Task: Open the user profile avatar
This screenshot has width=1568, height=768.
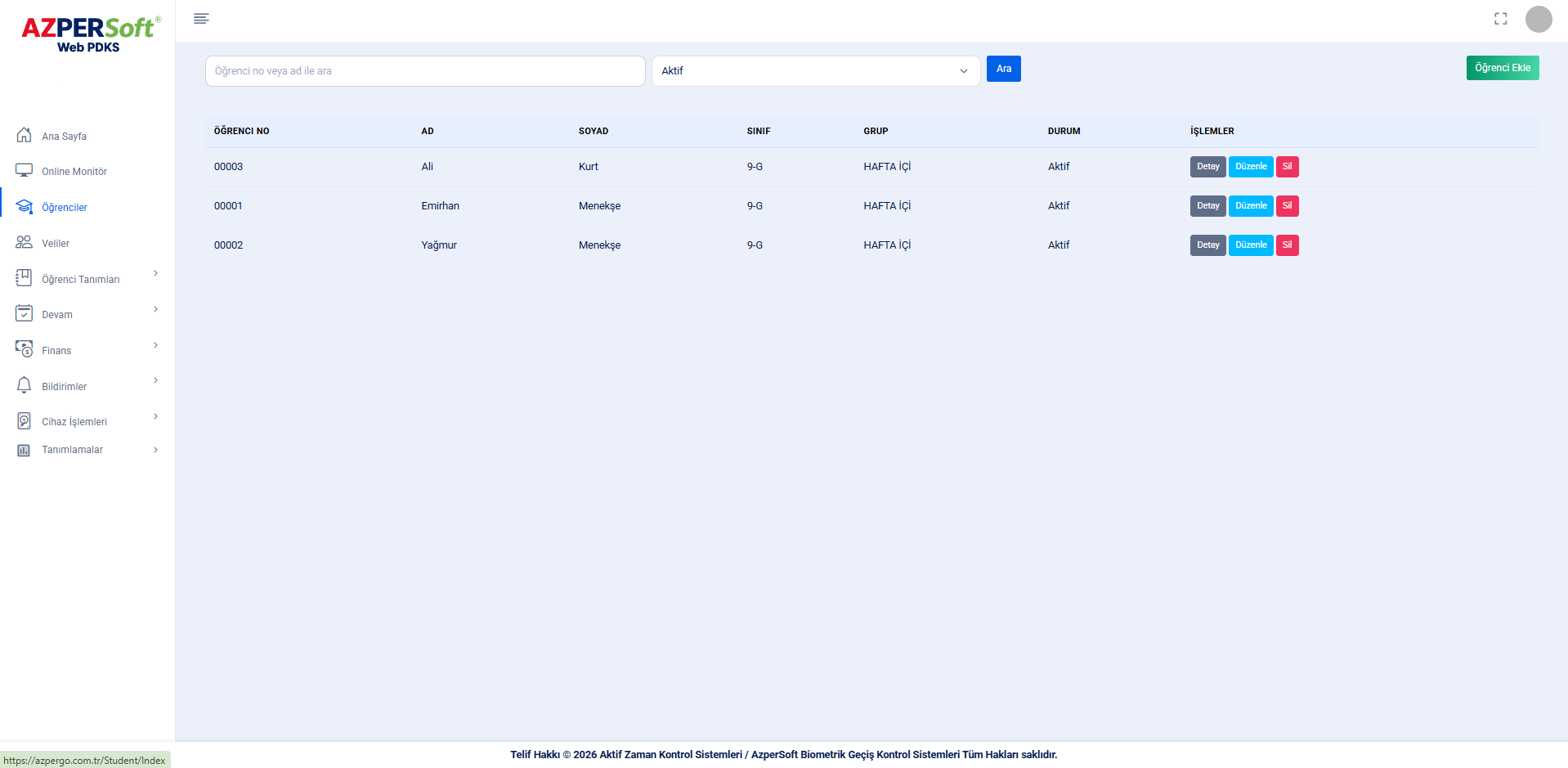Action: point(1539,19)
